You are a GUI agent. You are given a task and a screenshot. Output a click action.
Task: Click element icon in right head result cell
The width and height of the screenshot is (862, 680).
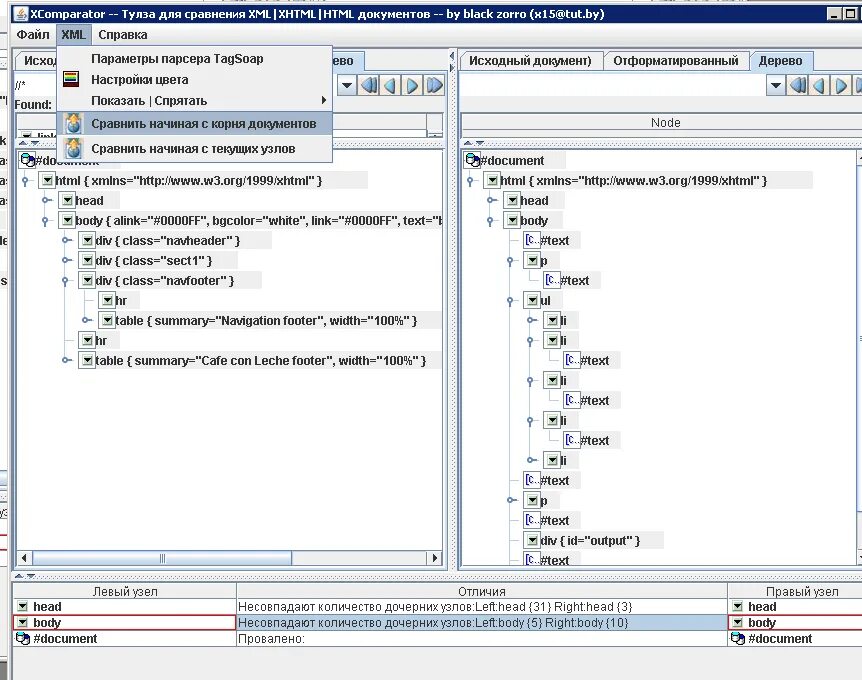(737, 607)
